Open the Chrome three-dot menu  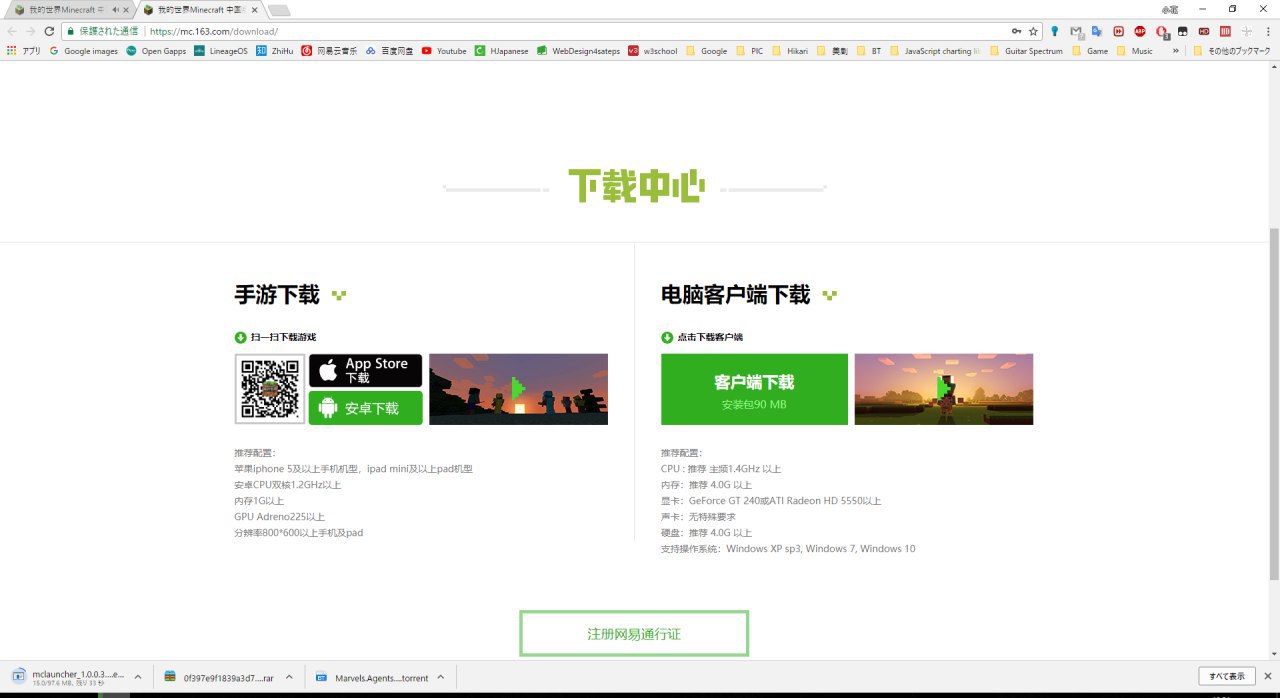tap(1267, 31)
